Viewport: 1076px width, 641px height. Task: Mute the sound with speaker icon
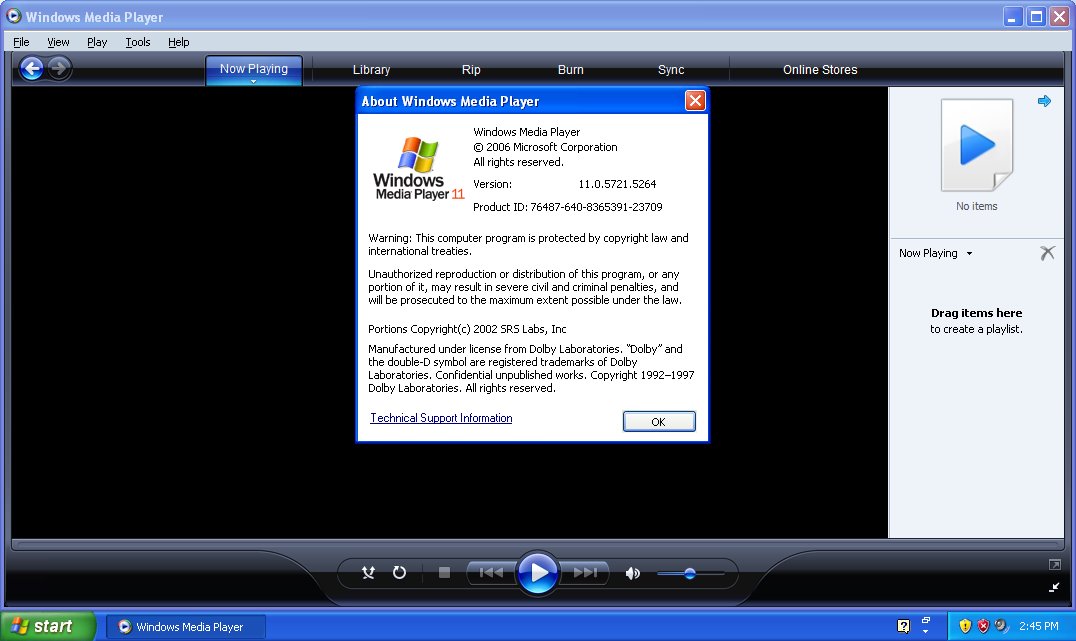coord(633,573)
